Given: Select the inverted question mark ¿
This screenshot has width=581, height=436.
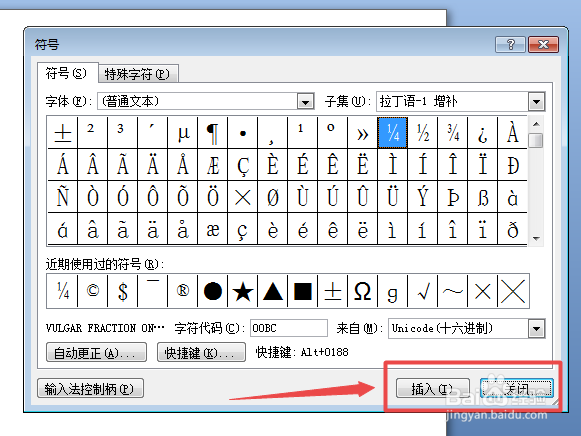Looking at the screenshot, I should tap(483, 133).
